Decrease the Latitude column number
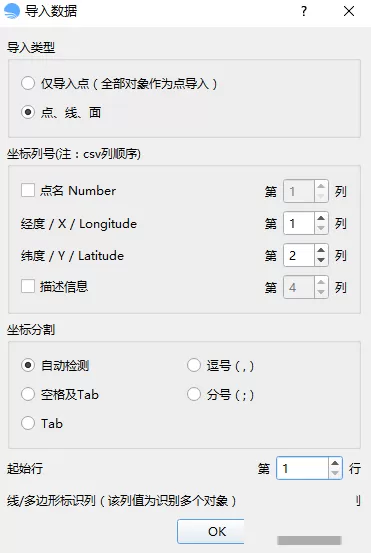 click(321, 260)
